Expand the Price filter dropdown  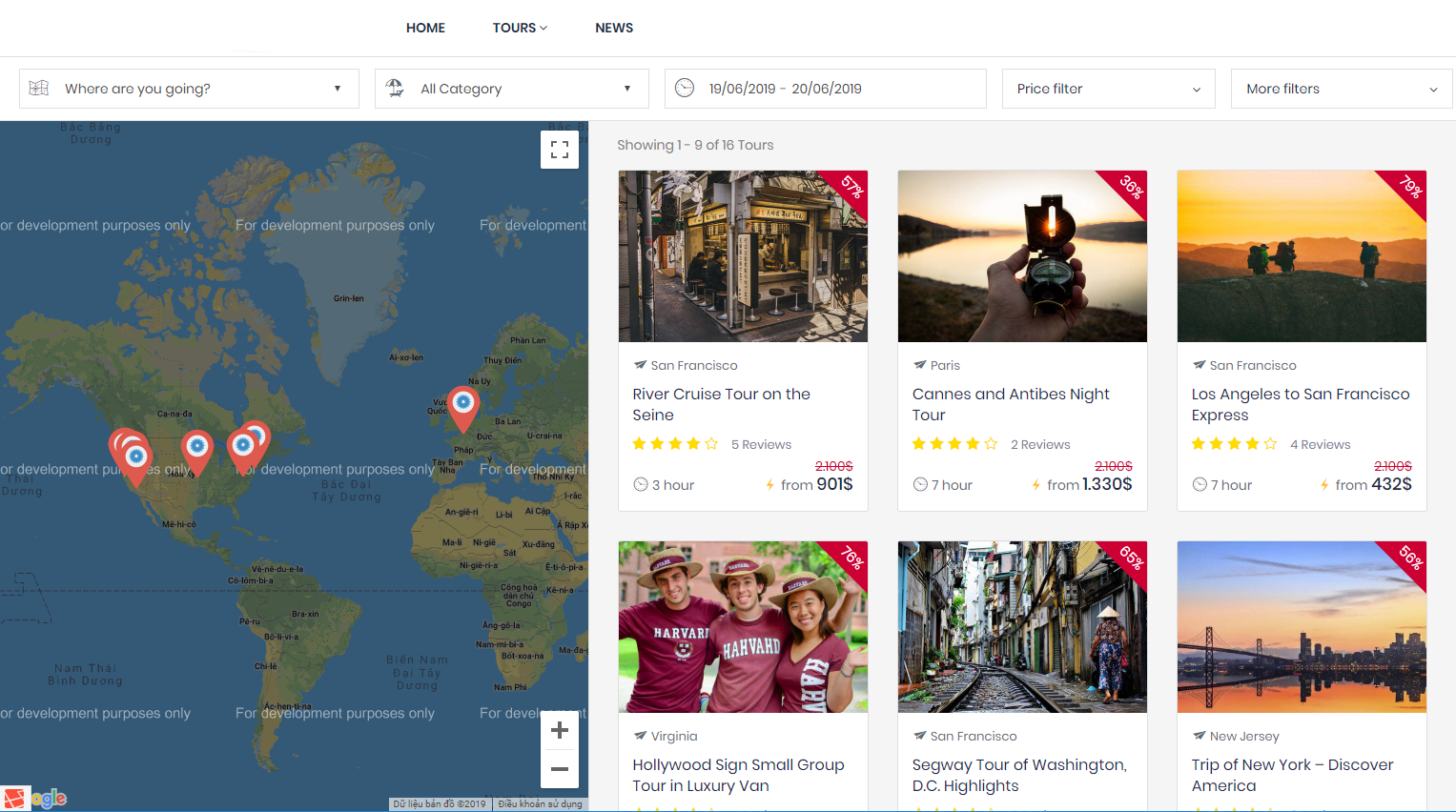tap(1108, 89)
